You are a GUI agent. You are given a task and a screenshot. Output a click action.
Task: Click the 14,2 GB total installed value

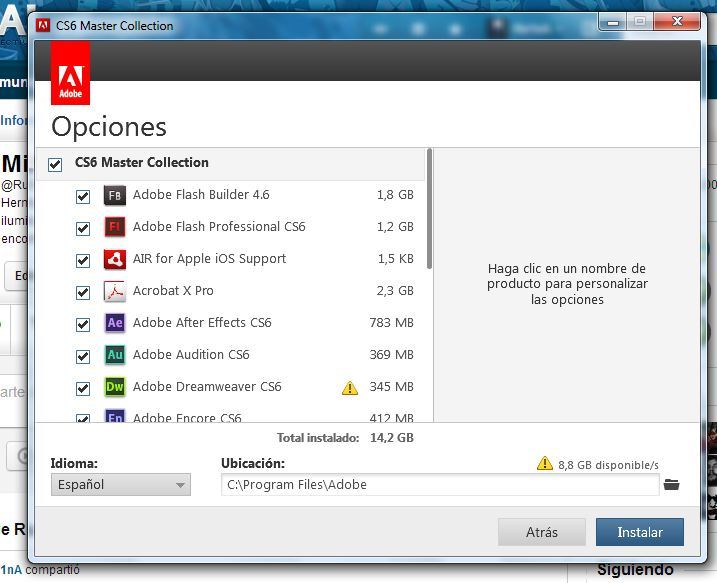(392, 438)
